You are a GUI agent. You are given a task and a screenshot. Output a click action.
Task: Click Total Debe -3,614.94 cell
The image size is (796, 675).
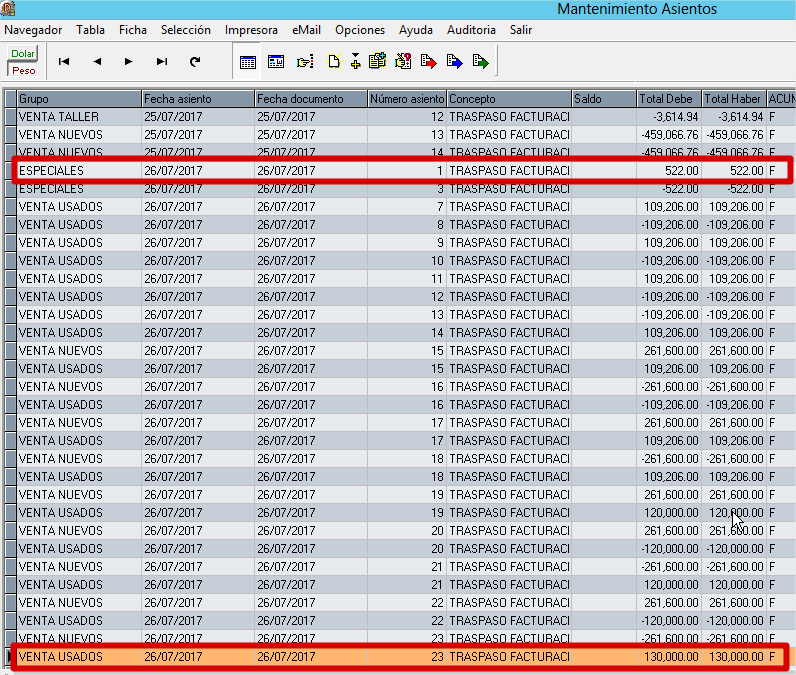[669, 117]
